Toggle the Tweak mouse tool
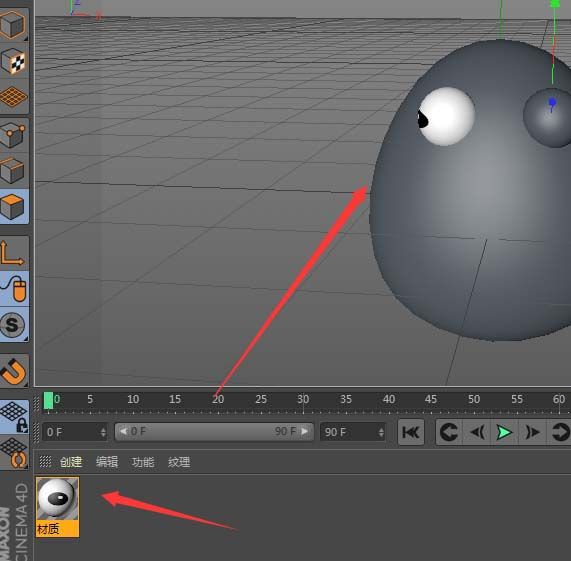 13,288
